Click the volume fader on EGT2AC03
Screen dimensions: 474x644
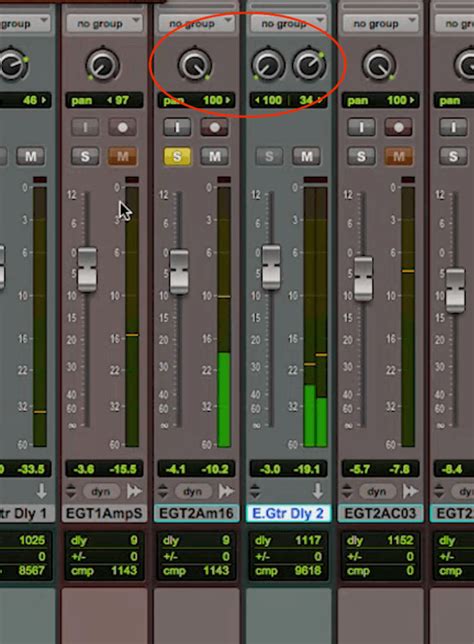(363, 279)
